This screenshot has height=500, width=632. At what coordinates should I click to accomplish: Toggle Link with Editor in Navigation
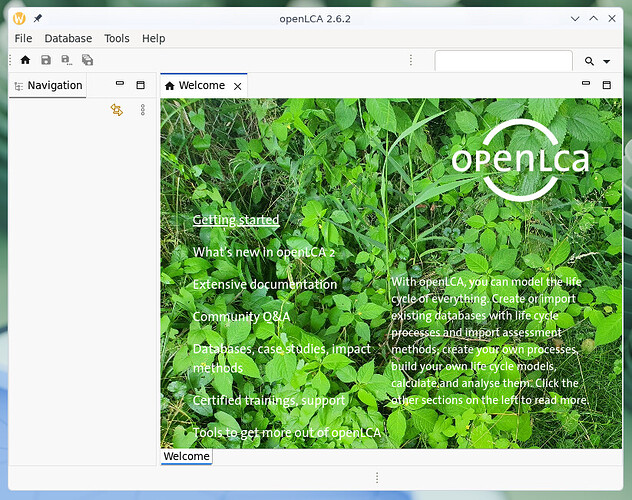click(x=117, y=110)
